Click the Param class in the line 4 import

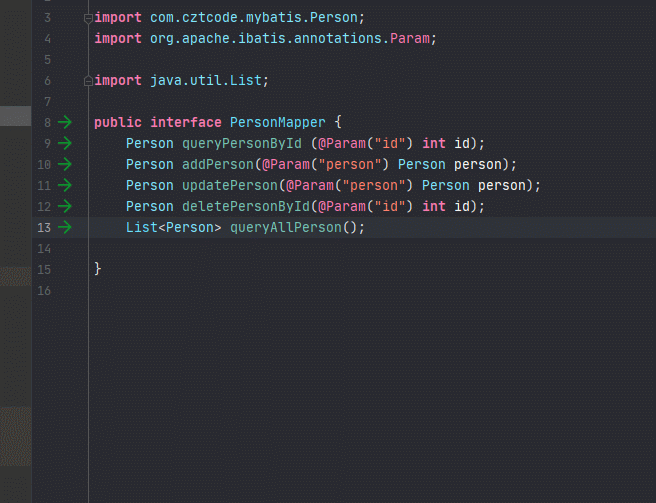[x=410, y=38]
